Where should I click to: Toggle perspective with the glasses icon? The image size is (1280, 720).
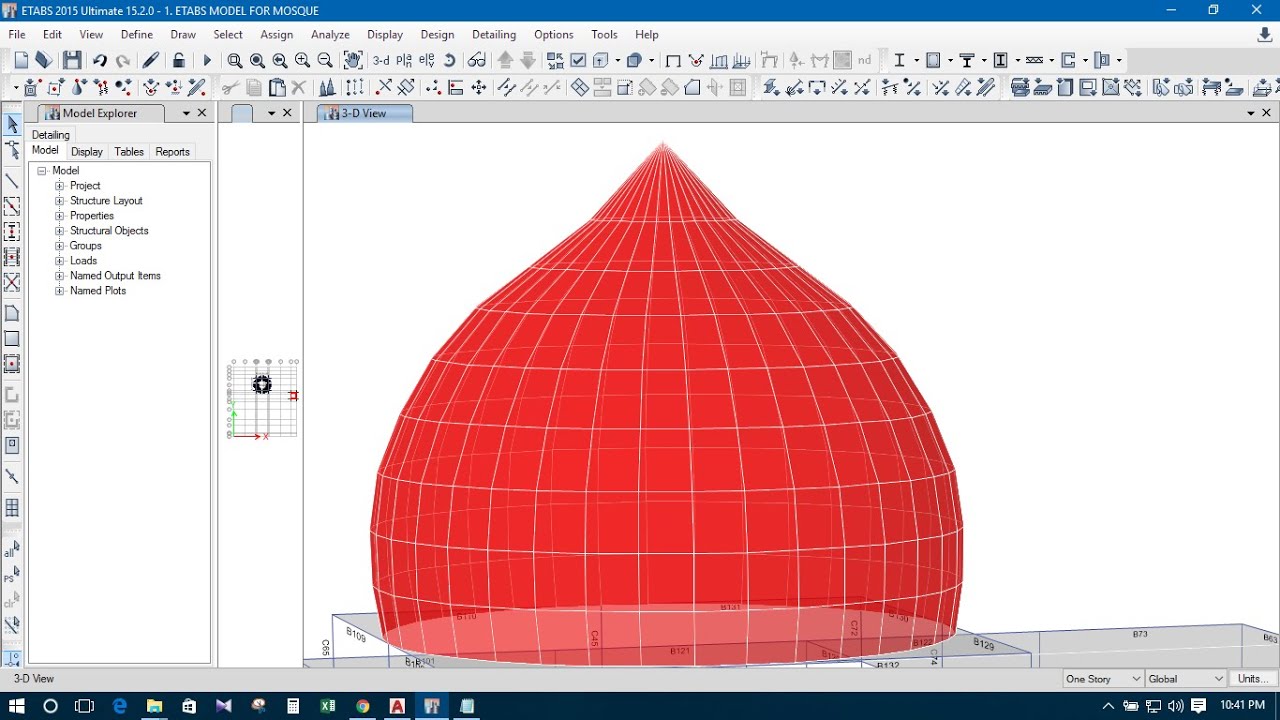click(477, 60)
